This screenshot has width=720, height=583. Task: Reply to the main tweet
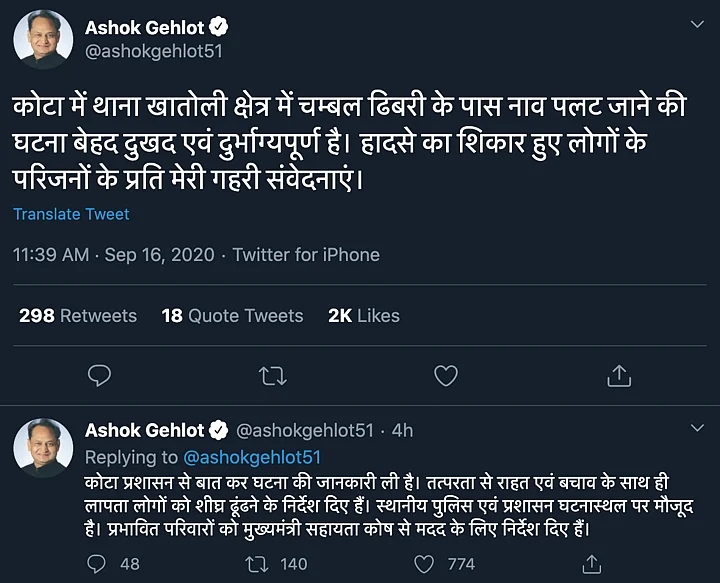99,375
